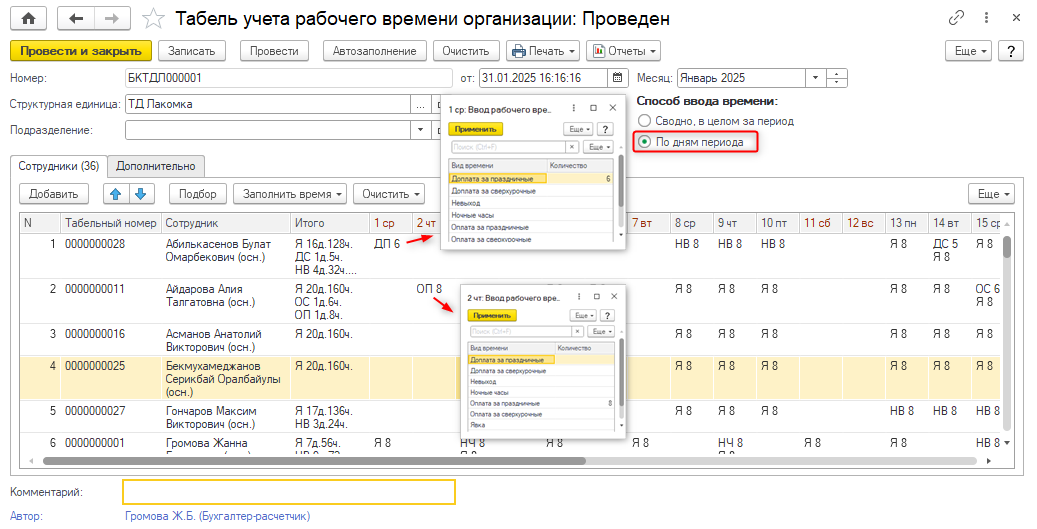This screenshot has height=529, width=1037.
Task: Click 'Провести и закрыть' button
Action: [80, 50]
